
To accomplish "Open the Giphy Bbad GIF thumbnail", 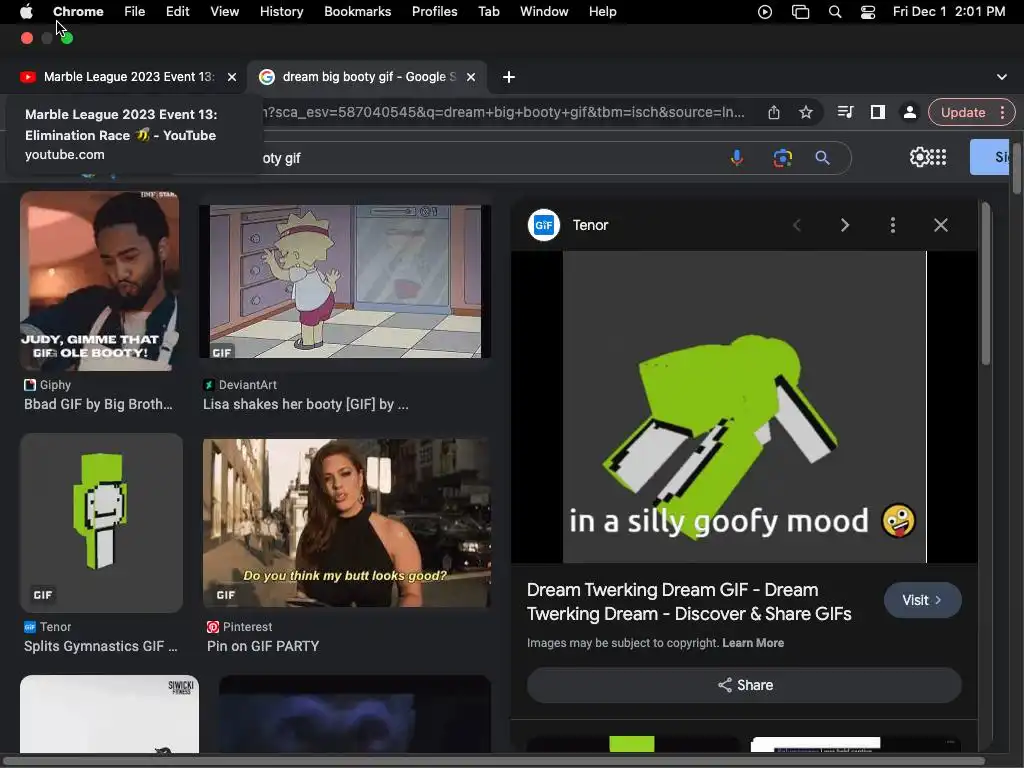I will coord(99,281).
